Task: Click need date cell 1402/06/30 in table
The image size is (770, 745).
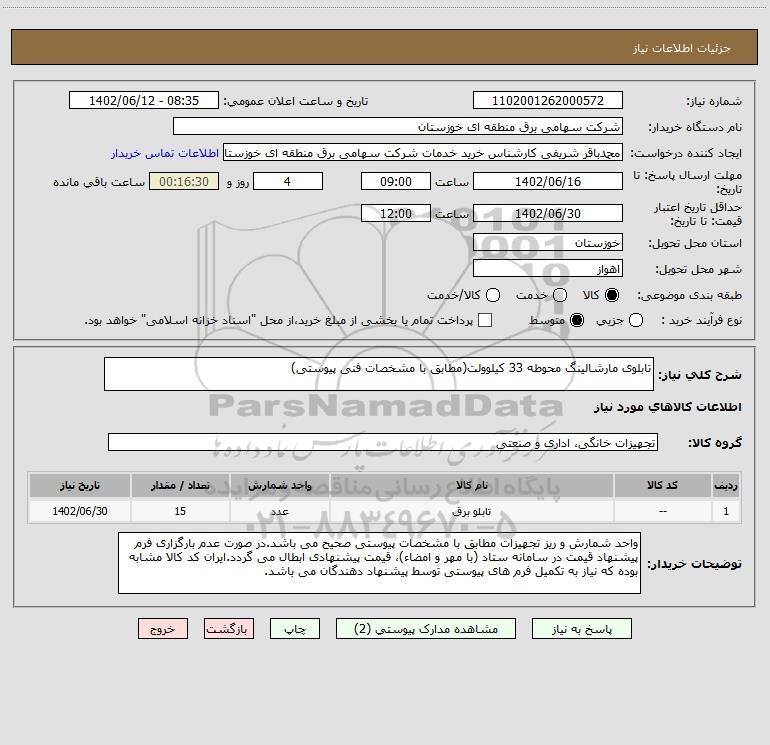Action: [x=80, y=511]
